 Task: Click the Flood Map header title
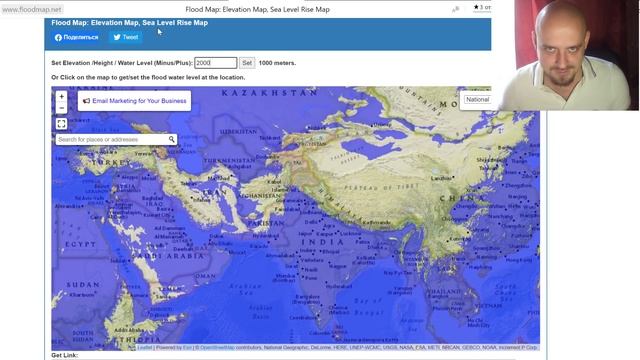coord(129,23)
